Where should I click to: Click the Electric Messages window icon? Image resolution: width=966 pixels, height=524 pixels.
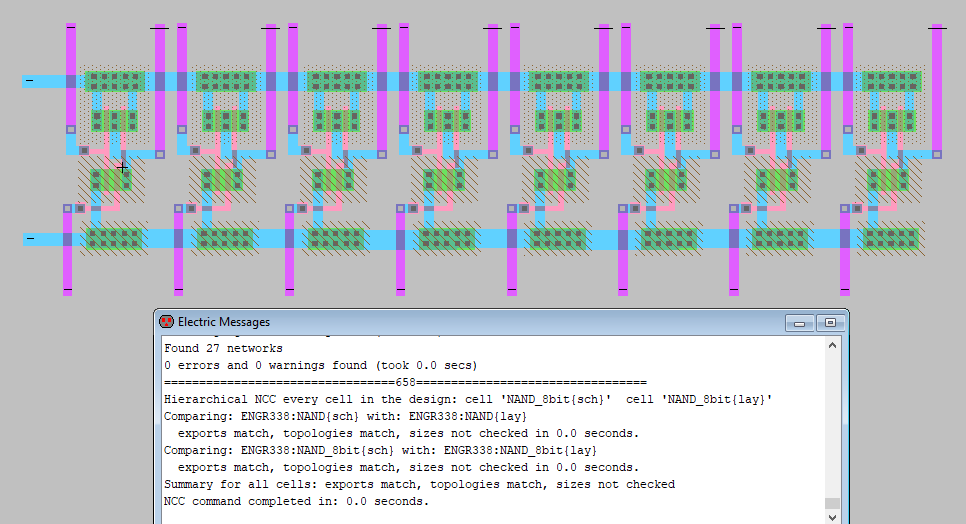166,322
